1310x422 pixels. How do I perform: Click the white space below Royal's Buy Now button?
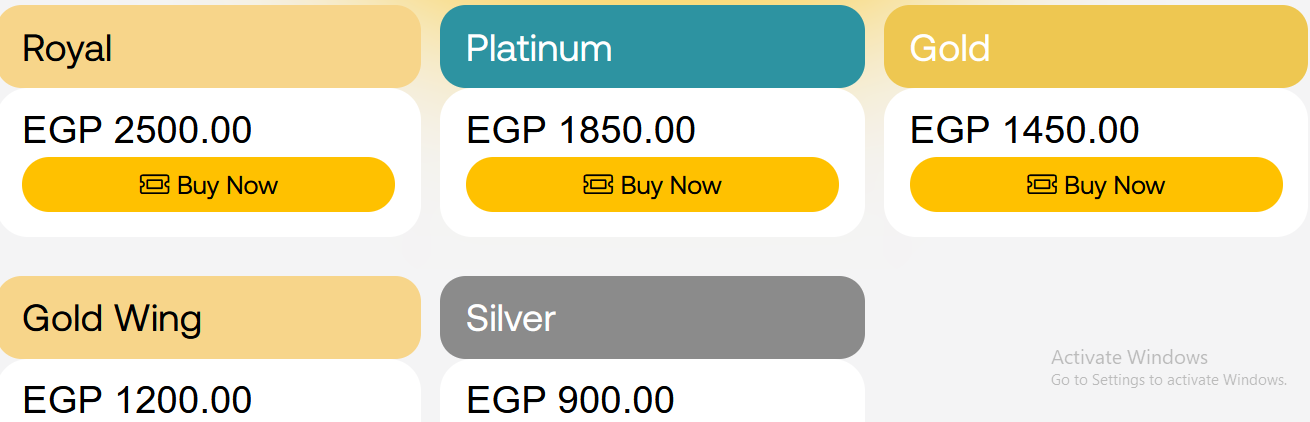[208, 224]
